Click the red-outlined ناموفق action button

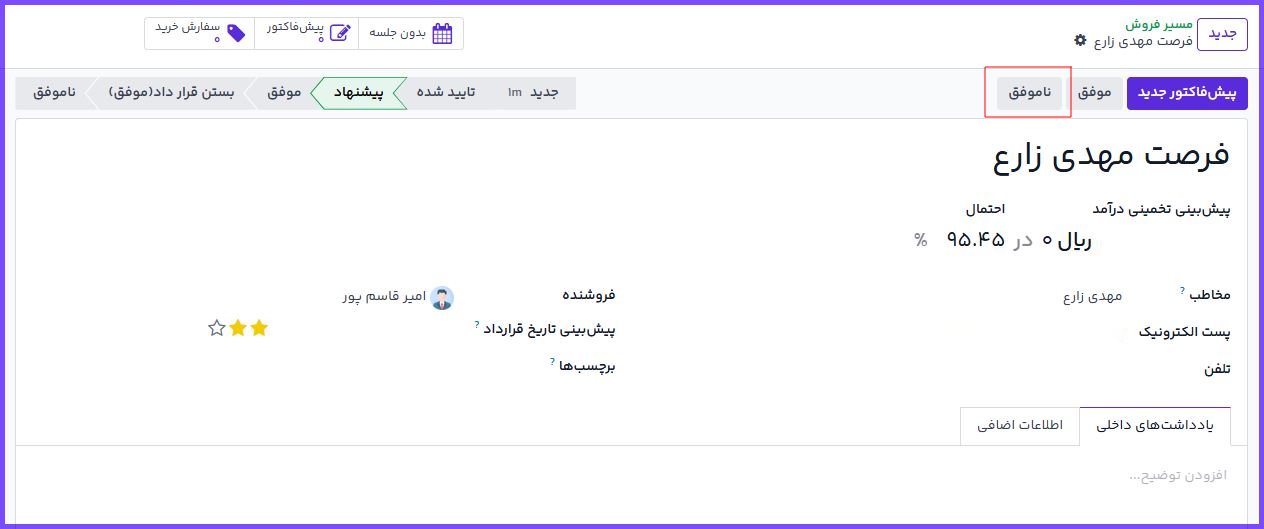1029,93
